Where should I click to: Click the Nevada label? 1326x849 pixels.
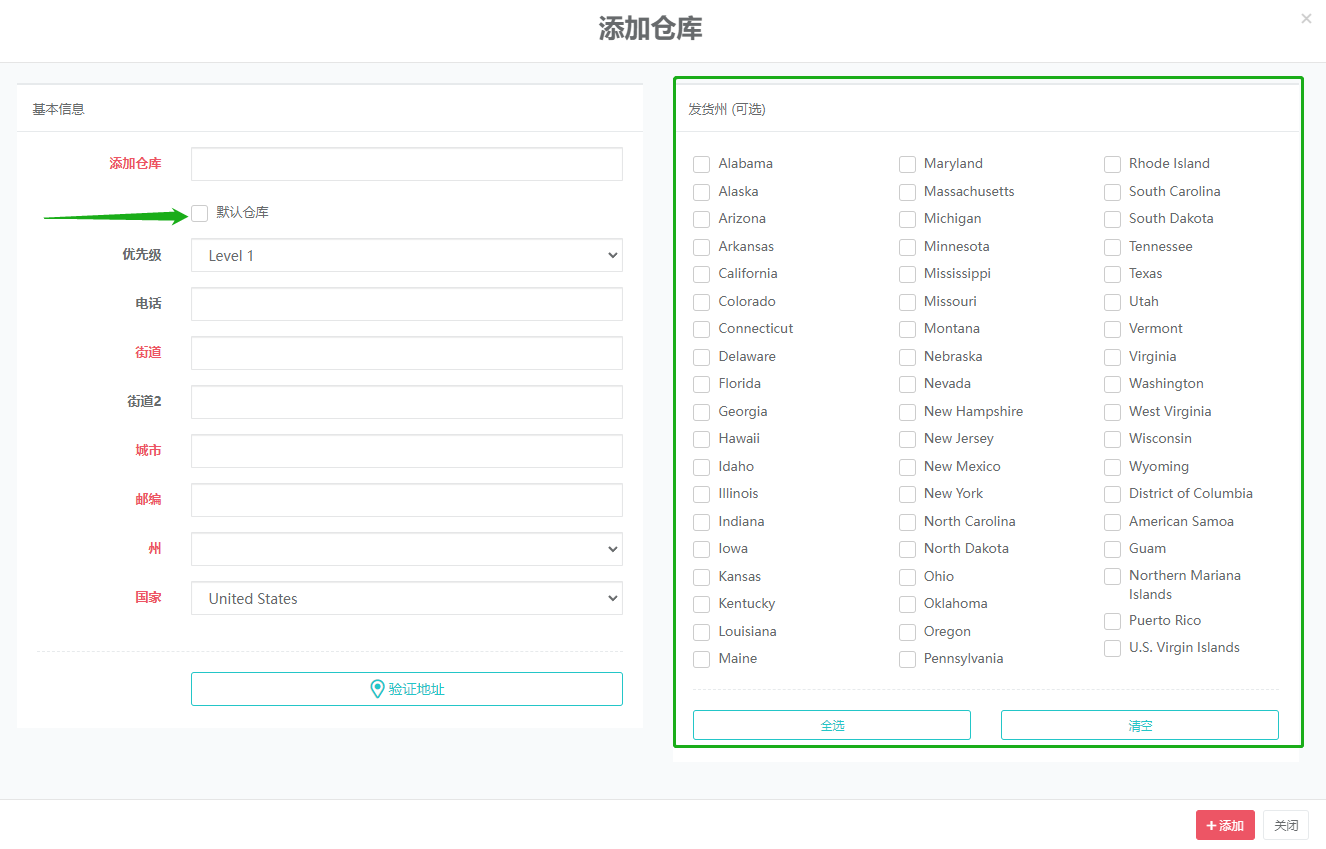click(947, 383)
